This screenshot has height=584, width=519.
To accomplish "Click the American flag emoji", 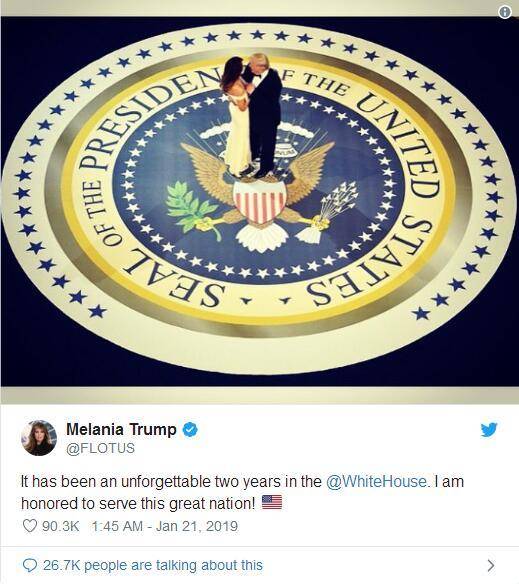I will point(272,502).
